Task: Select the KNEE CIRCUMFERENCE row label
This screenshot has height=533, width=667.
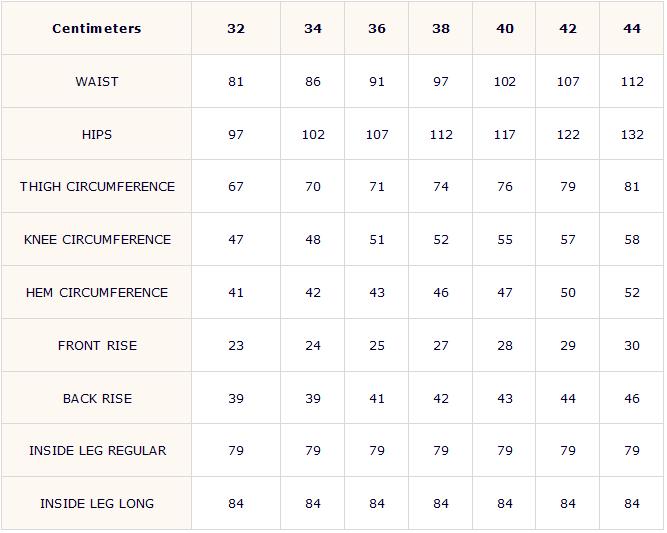Action: click(97, 239)
